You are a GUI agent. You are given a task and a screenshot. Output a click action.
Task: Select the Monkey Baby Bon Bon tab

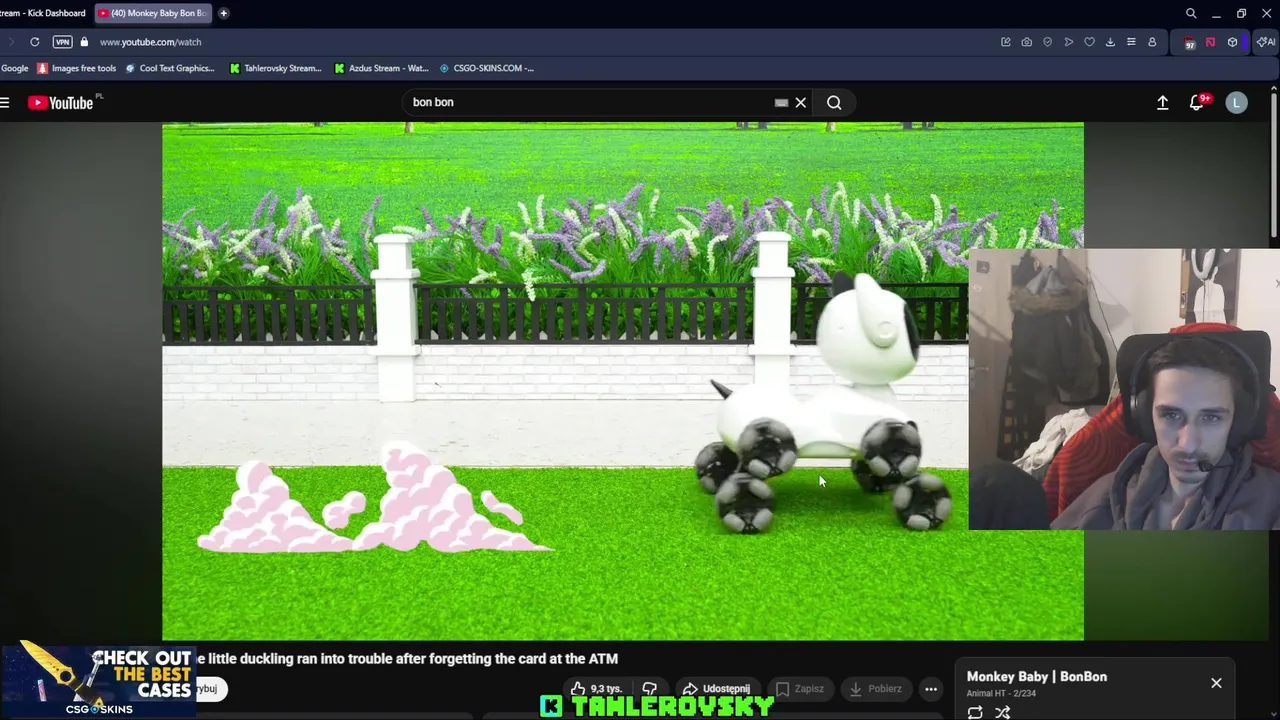pos(152,13)
